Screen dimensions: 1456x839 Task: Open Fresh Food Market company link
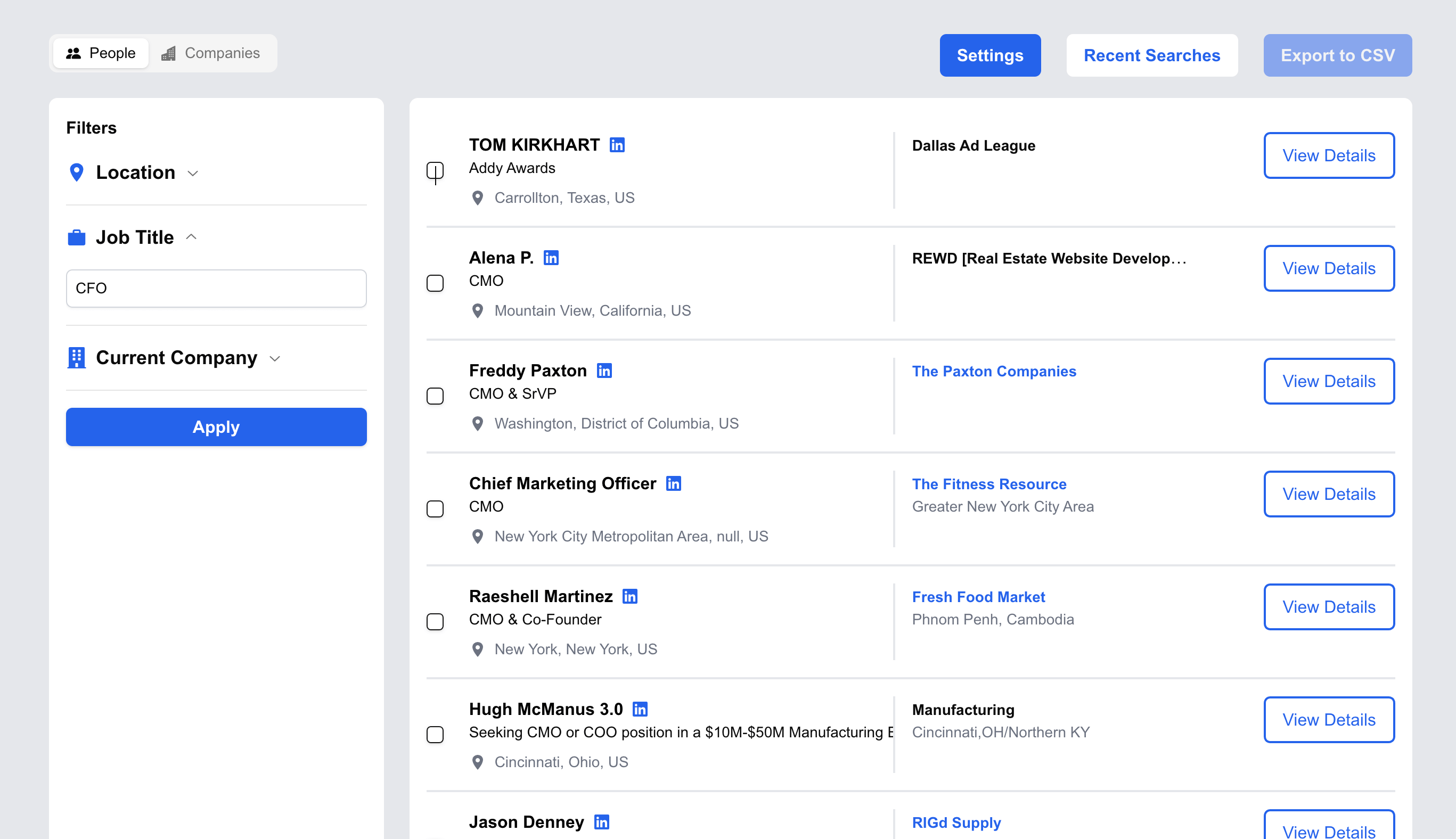click(978, 597)
